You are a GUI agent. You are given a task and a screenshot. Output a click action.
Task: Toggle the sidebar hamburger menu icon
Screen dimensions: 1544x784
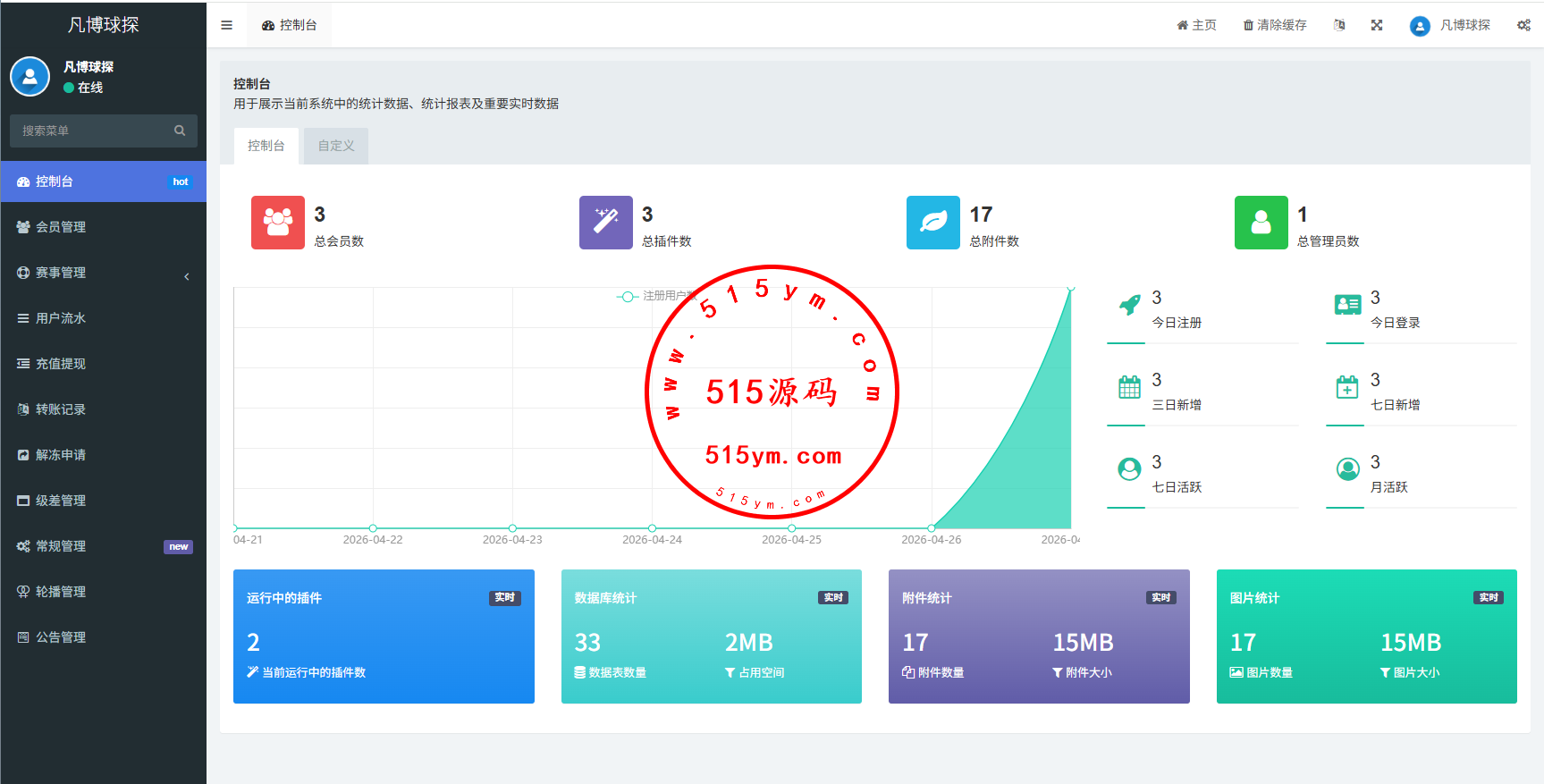coord(226,25)
